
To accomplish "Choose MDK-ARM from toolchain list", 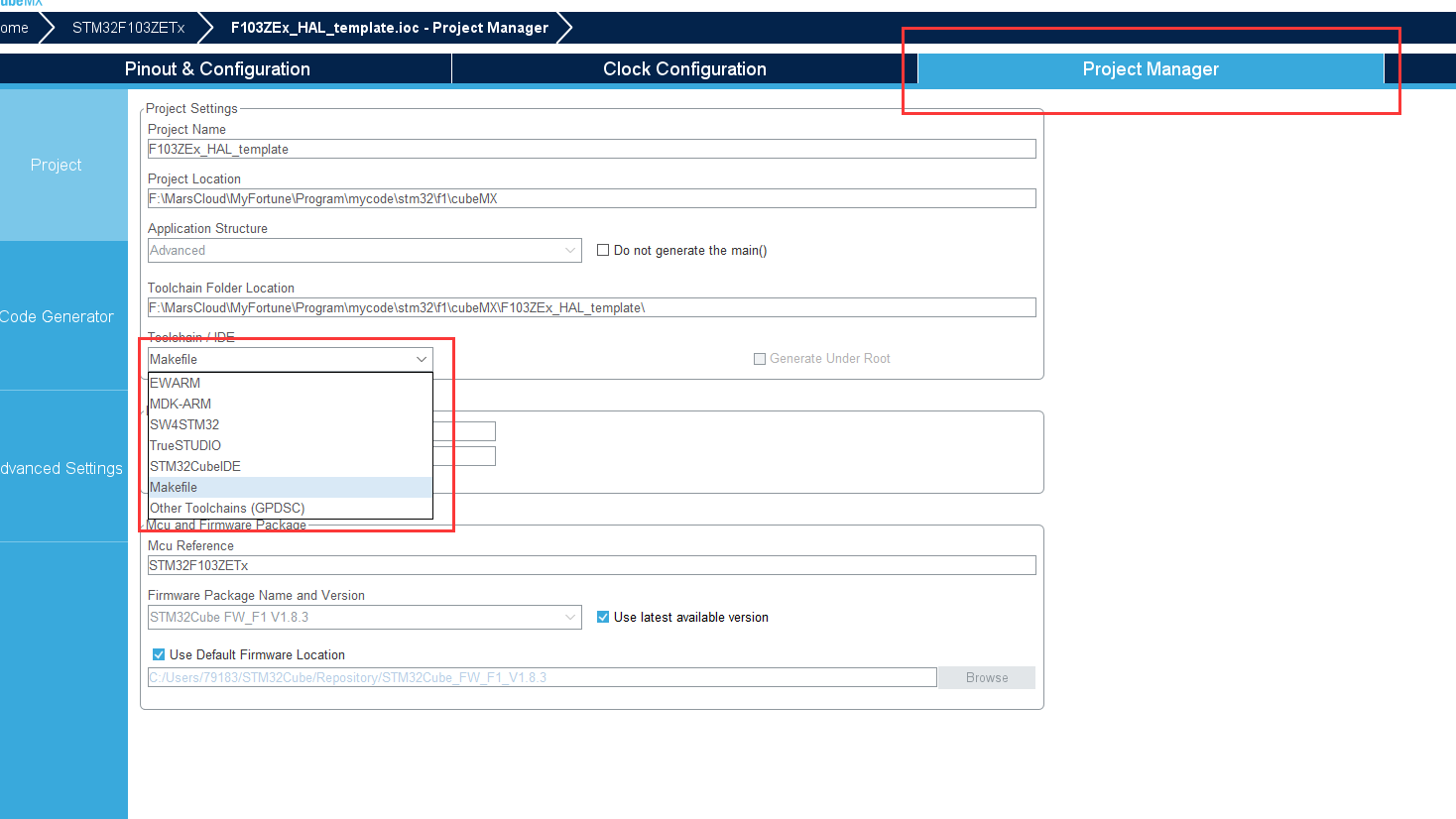I will (x=290, y=404).
